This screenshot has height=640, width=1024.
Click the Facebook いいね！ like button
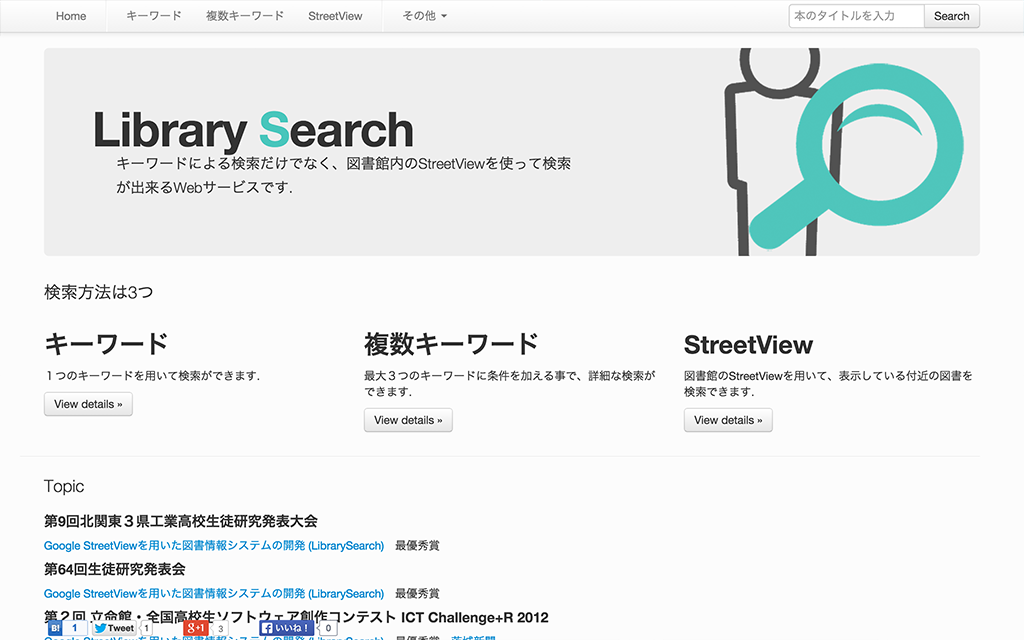point(287,628)
